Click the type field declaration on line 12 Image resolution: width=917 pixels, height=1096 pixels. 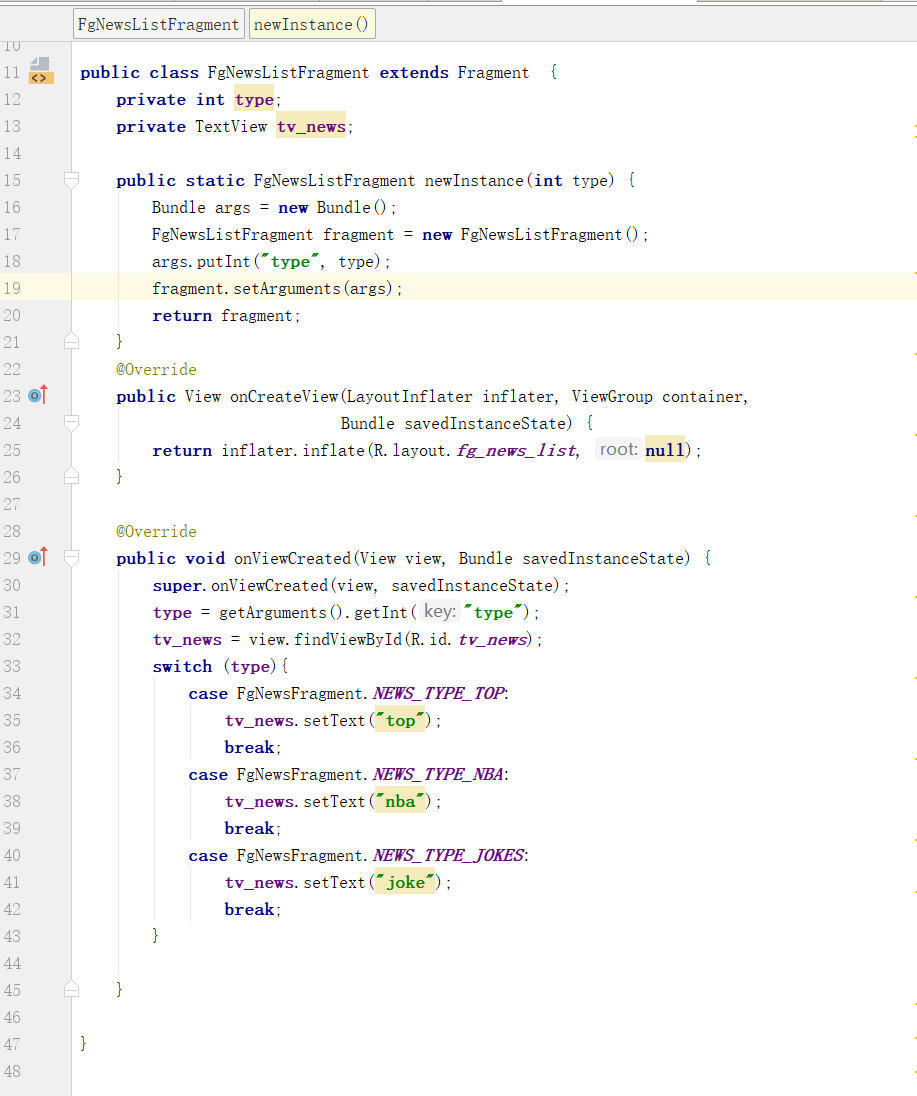coord(254,100)
